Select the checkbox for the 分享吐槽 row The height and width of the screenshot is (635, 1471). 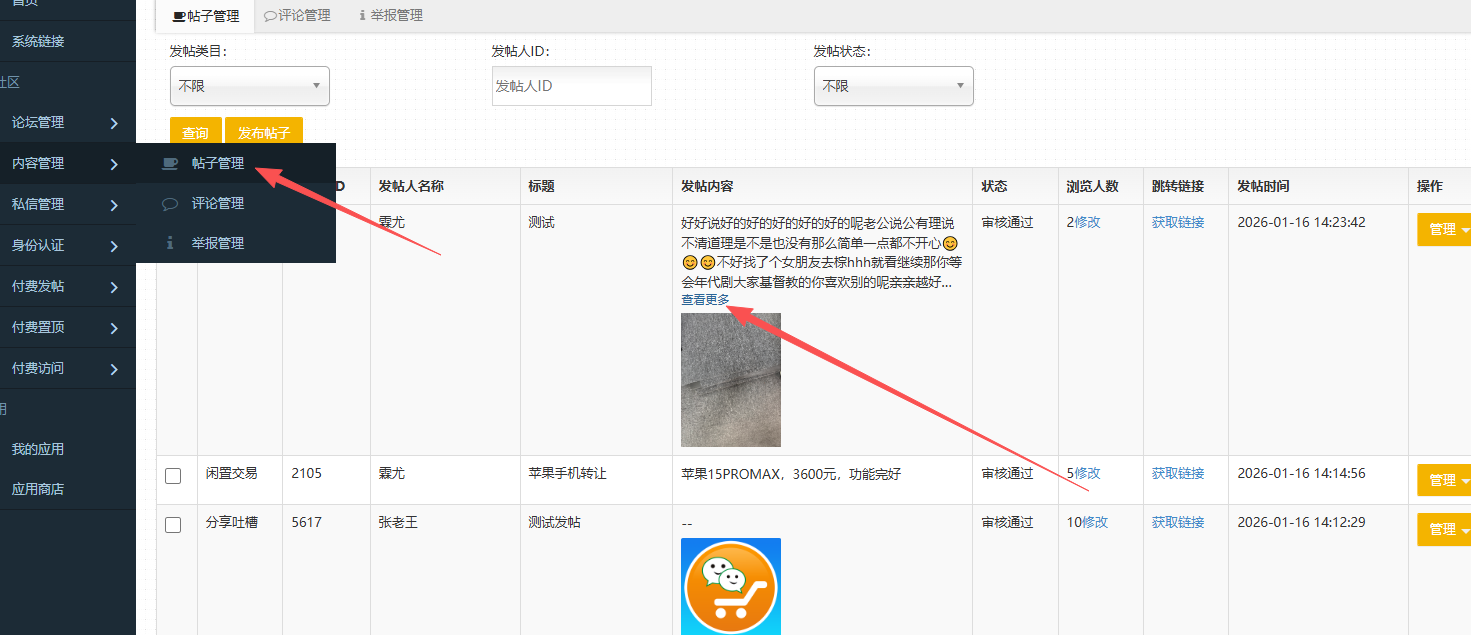click(173, 525)
